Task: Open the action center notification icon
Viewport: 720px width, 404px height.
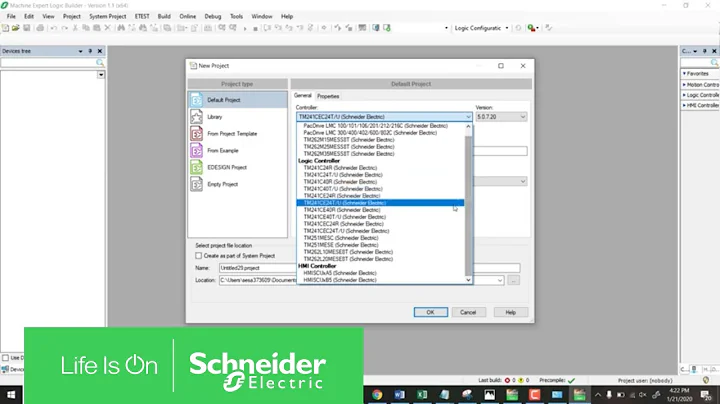Action: click(706, 395)
